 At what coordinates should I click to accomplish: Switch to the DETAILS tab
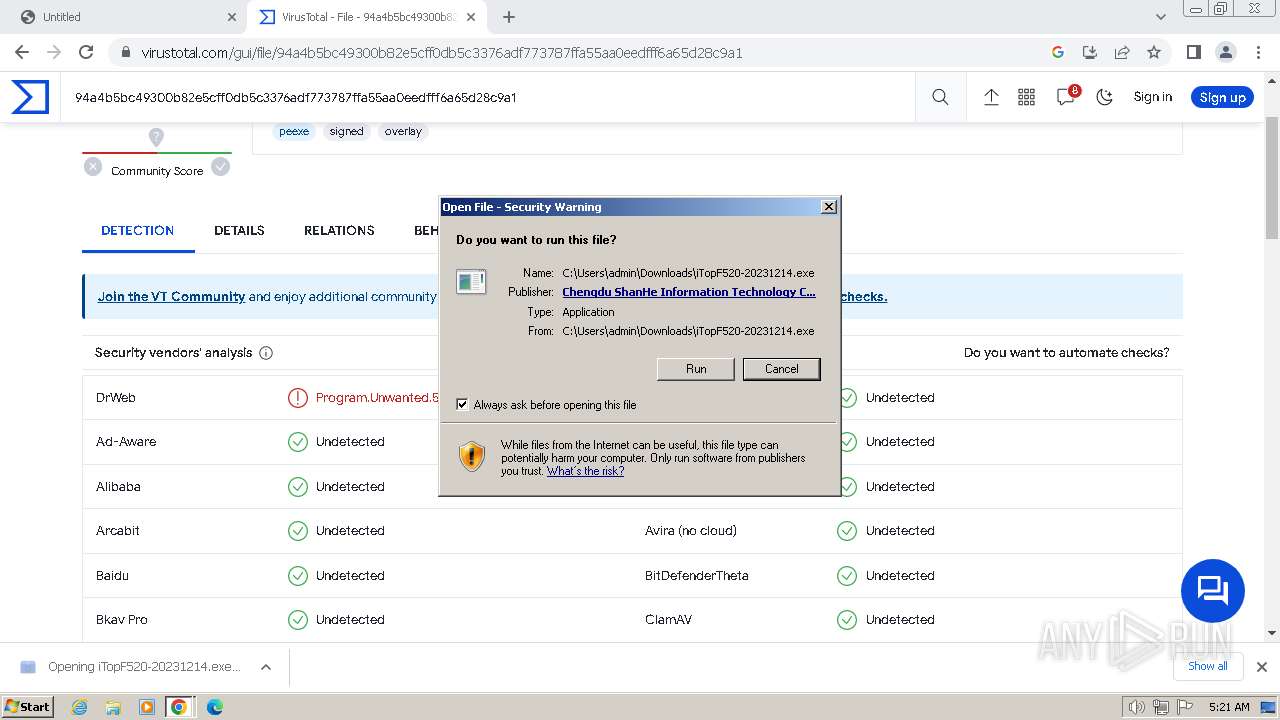click(239, 230)
